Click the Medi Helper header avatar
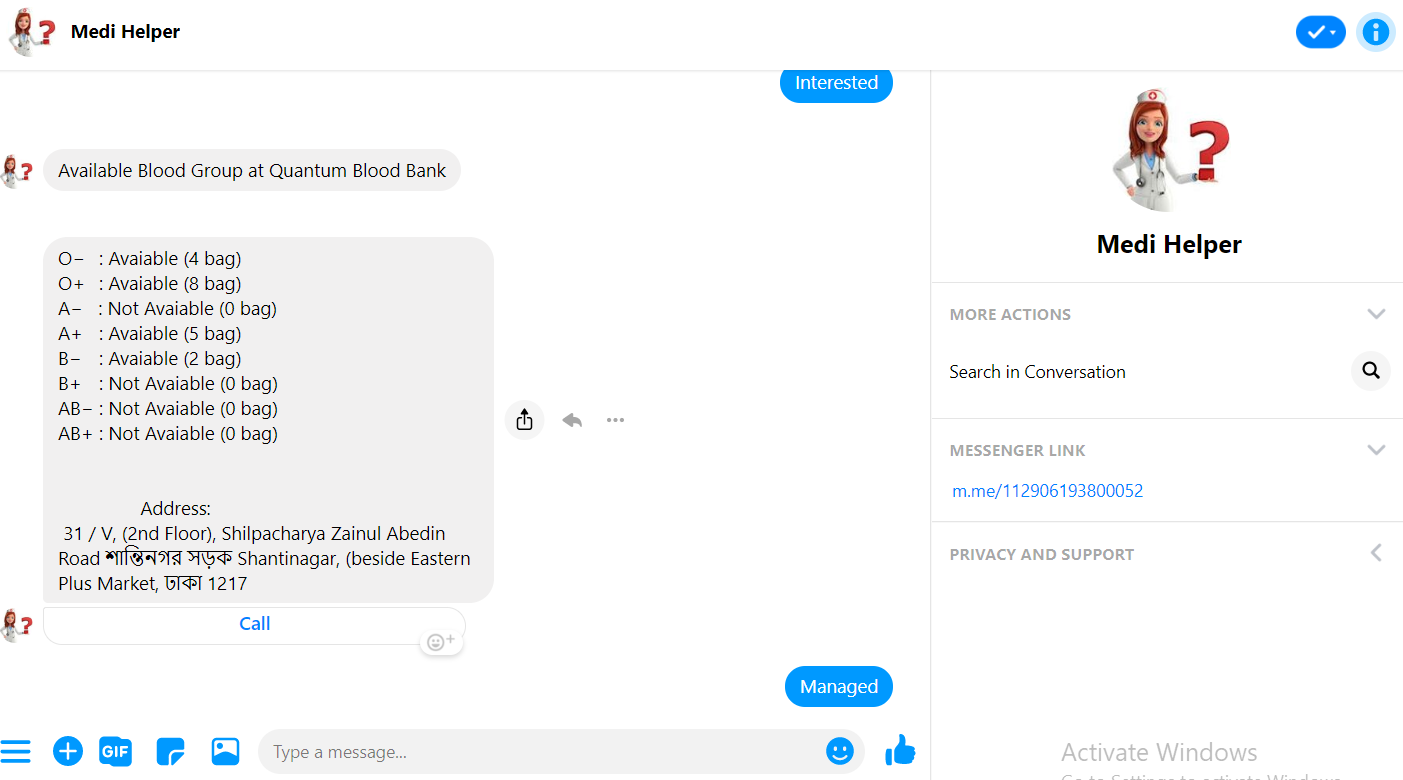Viewport: 1403px width, 780px height. (31, 32)
